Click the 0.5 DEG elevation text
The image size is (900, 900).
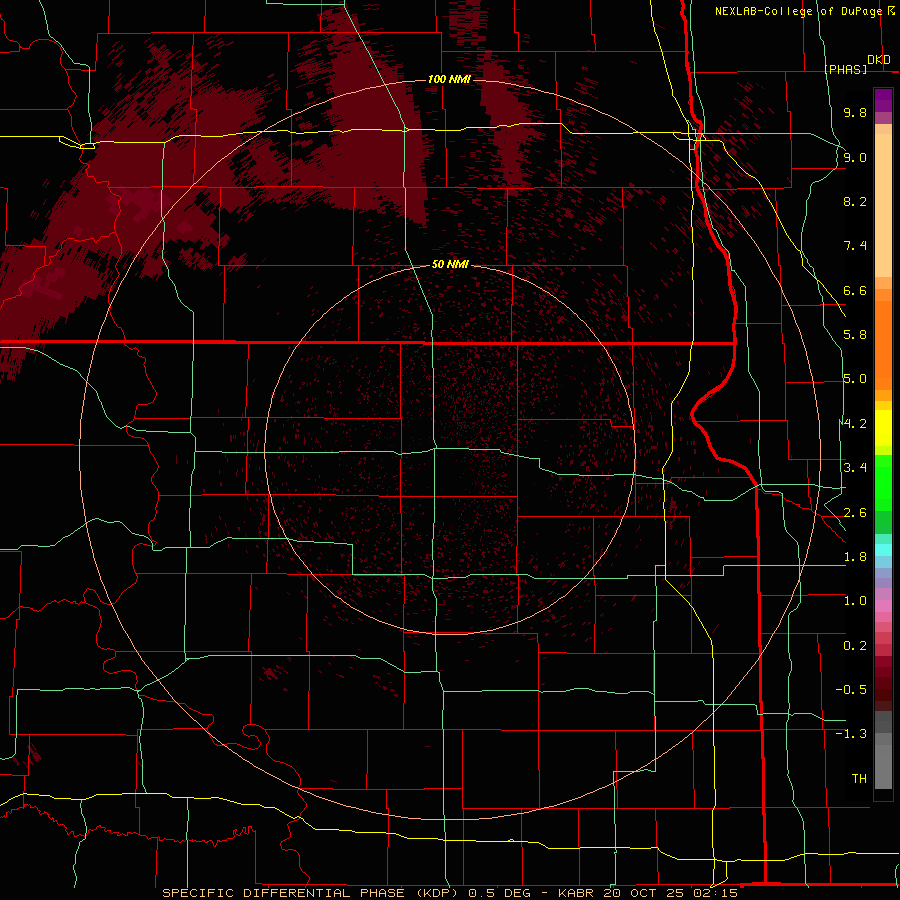tap(498, 893)
